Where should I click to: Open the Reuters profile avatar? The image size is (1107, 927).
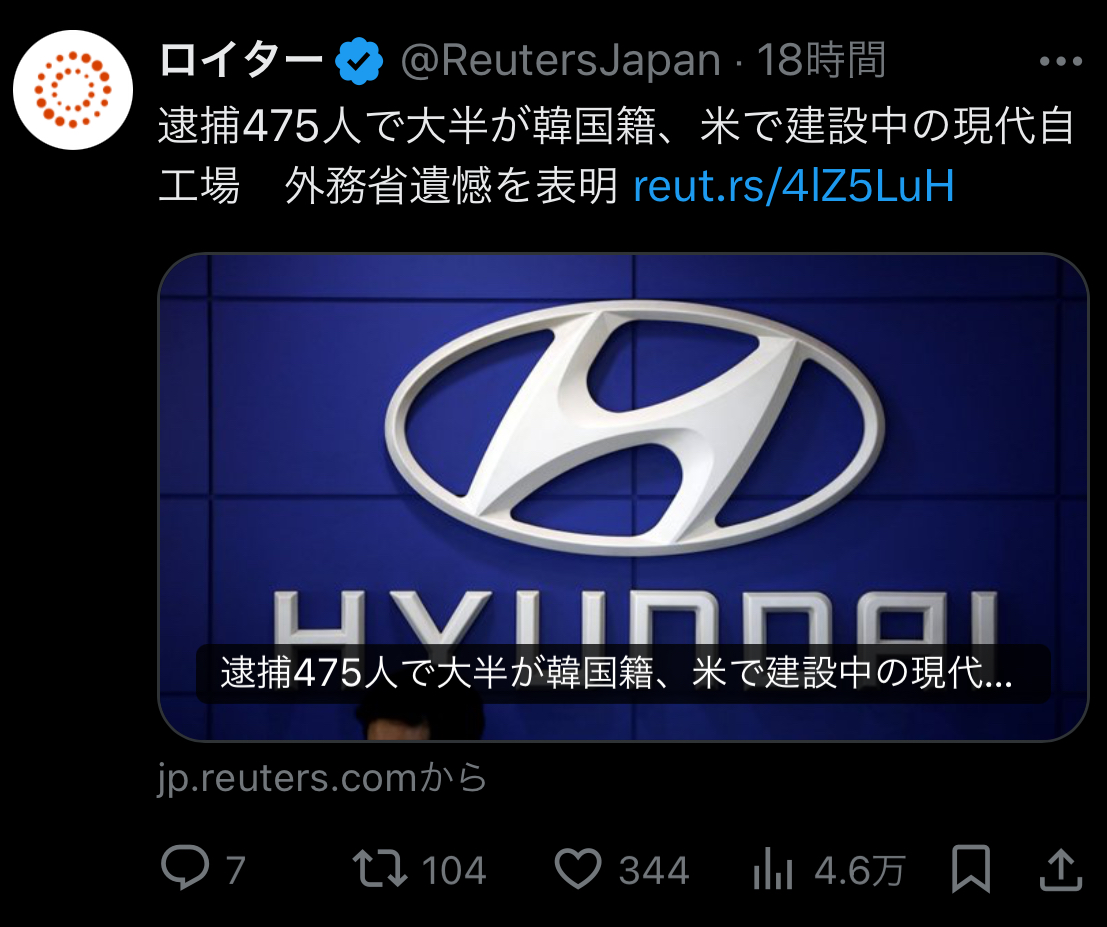(x=73, y=90)
